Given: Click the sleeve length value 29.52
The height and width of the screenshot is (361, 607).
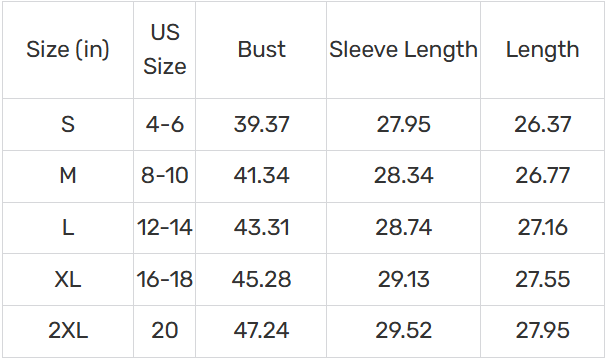Looking at the screenshot, I should click(x=403, y=331).
